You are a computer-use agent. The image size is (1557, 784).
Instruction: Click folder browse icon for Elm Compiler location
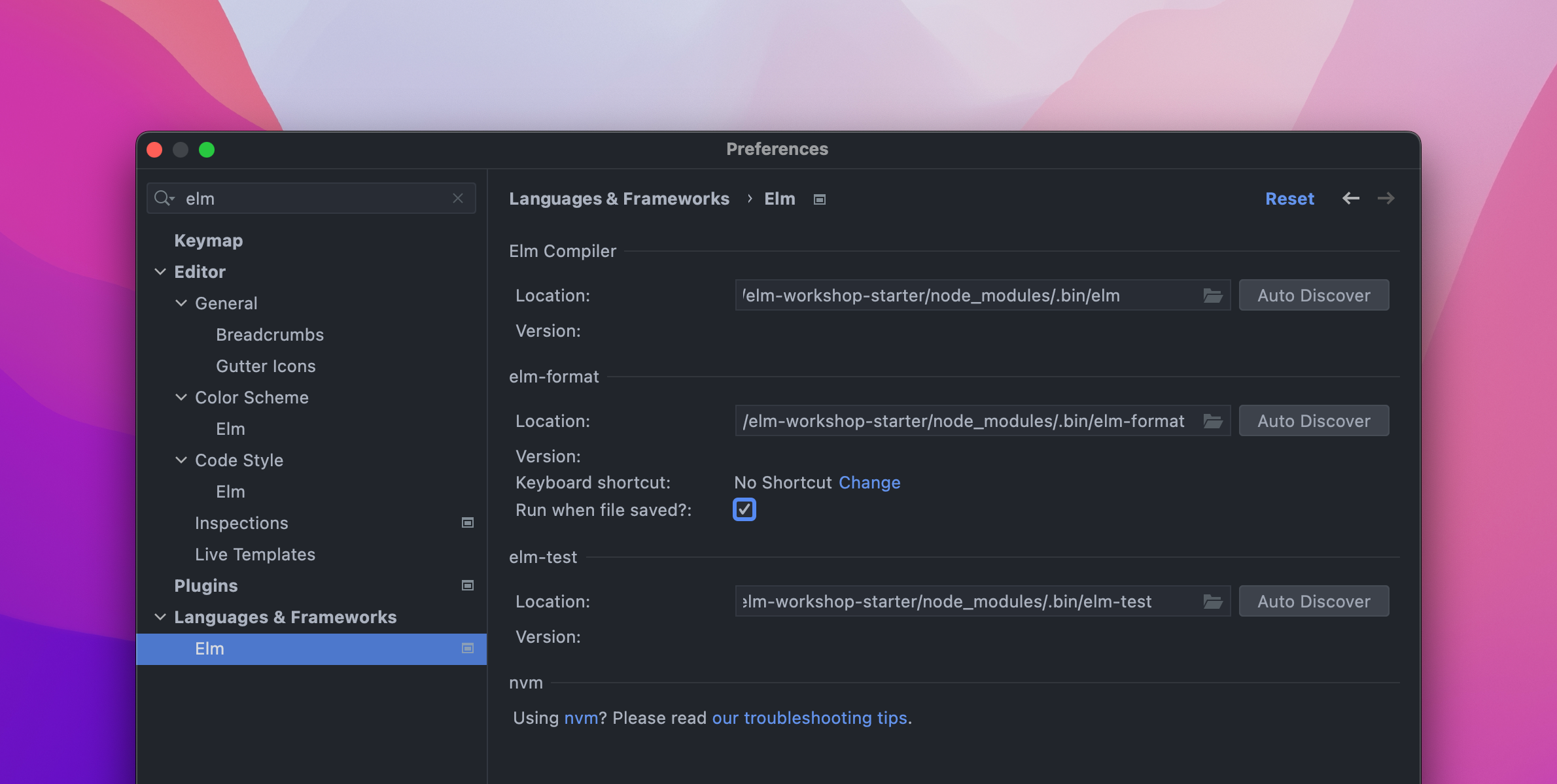(1212, 296)
